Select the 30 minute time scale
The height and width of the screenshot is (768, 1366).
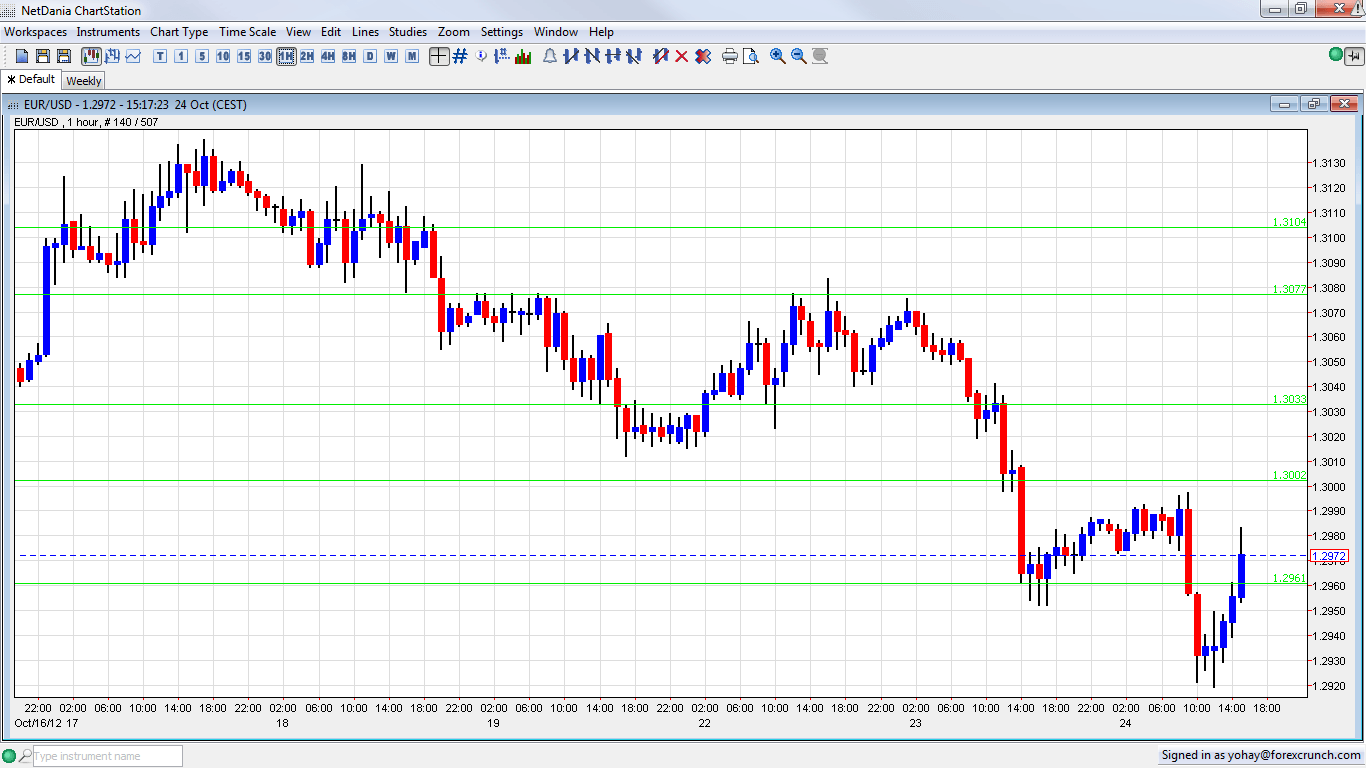(265, 56)
